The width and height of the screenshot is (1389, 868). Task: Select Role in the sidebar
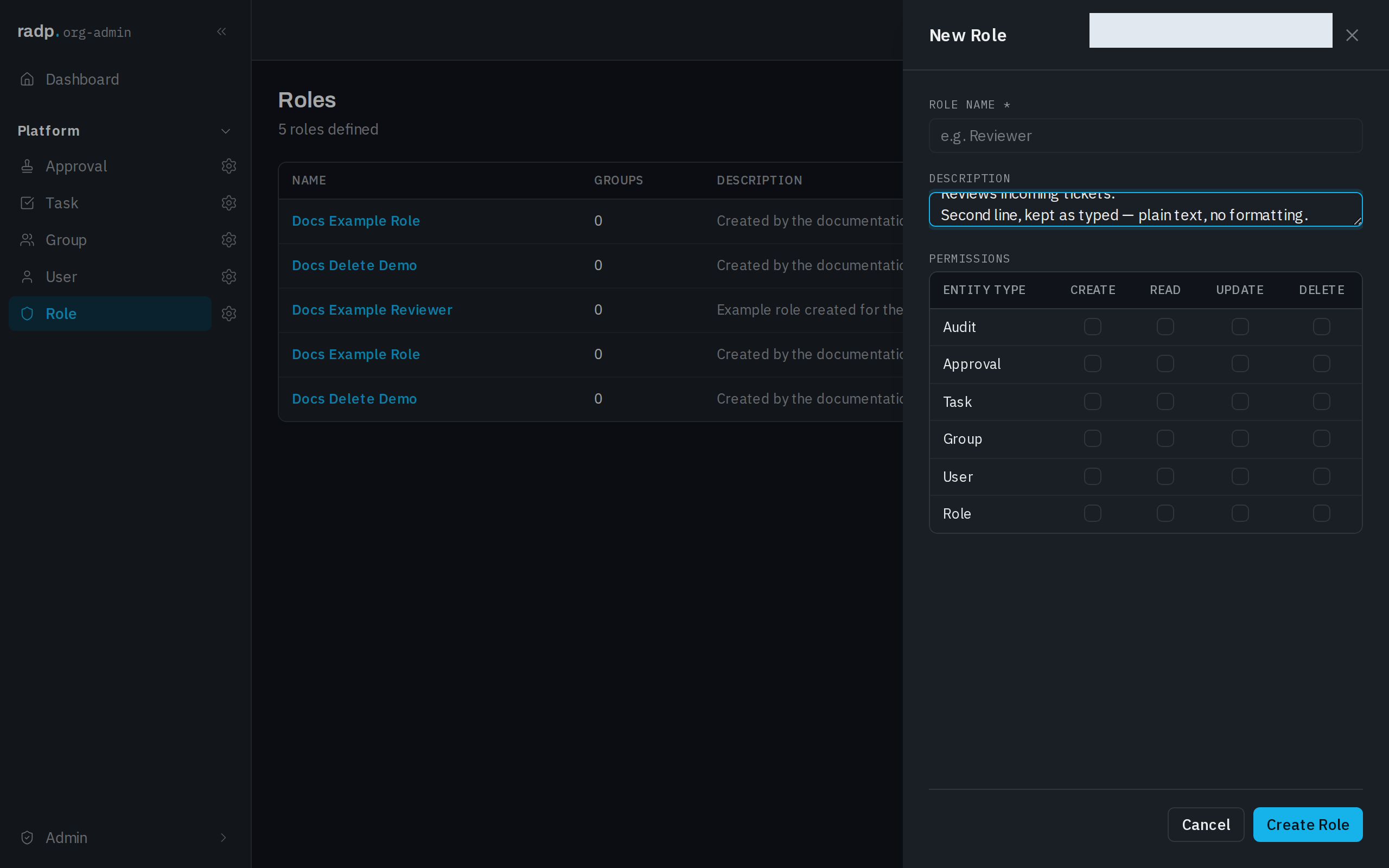(110, 314)
